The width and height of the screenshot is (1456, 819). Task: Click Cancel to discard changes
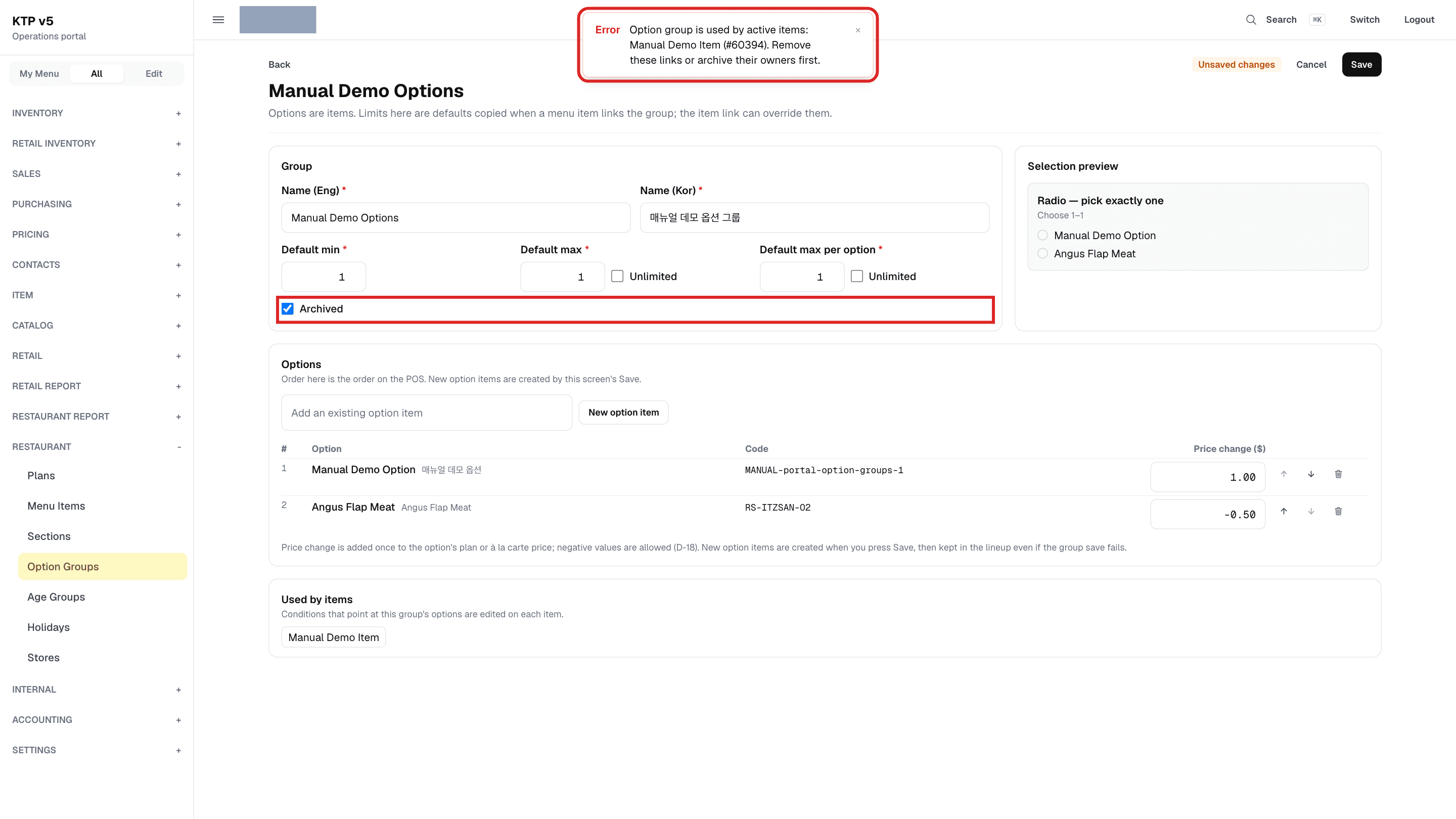click(x=1311, y=64)
